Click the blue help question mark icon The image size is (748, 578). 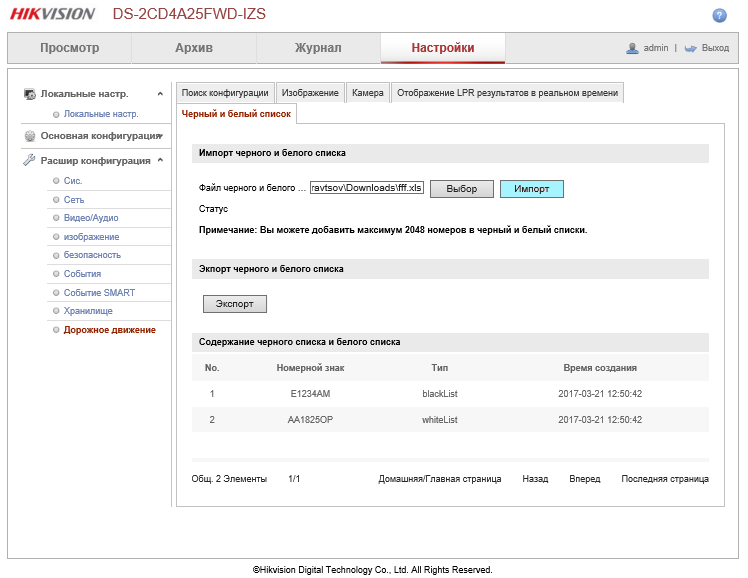(x=719, y=16)
